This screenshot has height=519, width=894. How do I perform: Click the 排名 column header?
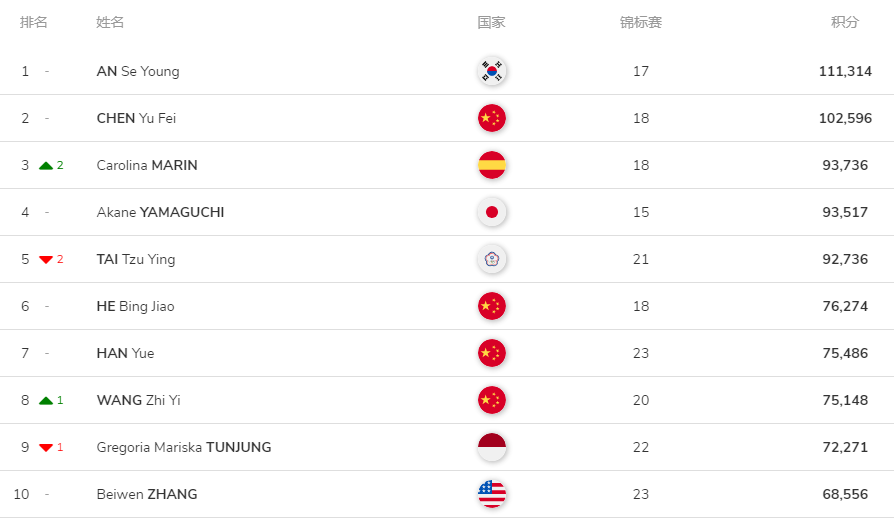click(x=34, y=22)
